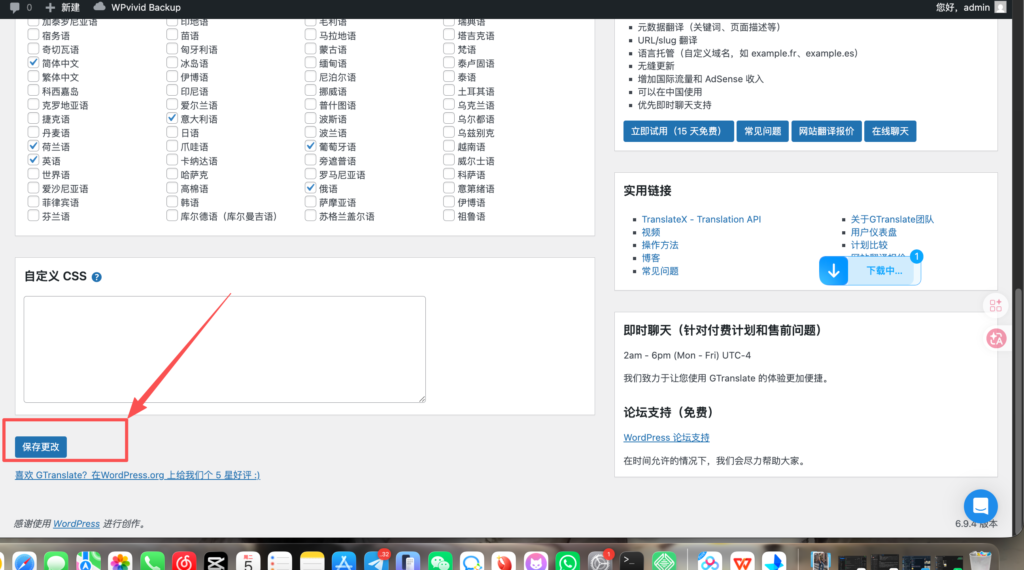Uncheck the 英语 checkbox
The height and width of the screenshot is (570, 1024).
pyautogui.click(x=33, y=160)
